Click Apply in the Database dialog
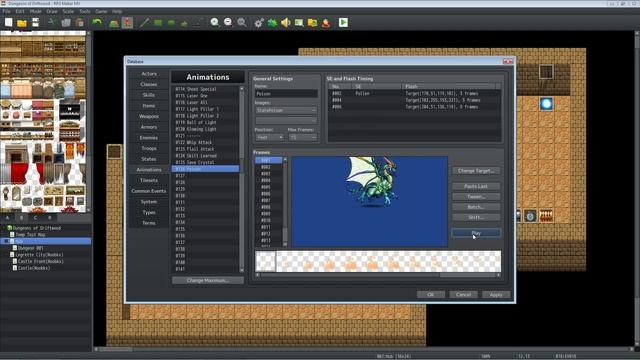This screenshot has height=360, width=640. (x=496, y=295)
